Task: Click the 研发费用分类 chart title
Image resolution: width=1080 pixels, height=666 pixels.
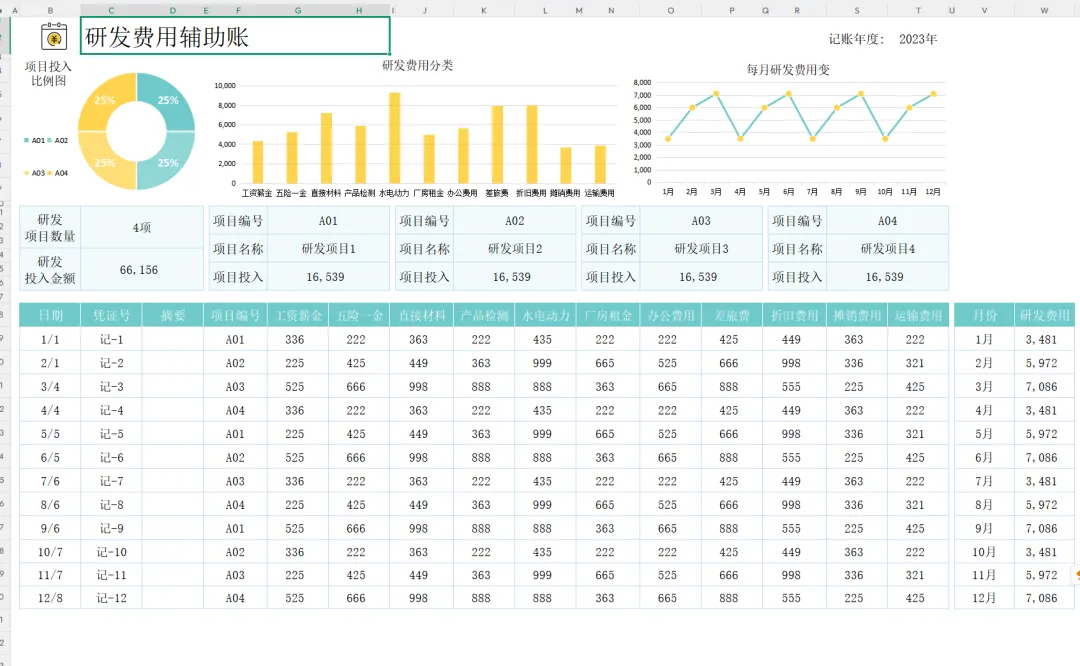Action: (x=417, y=65)
